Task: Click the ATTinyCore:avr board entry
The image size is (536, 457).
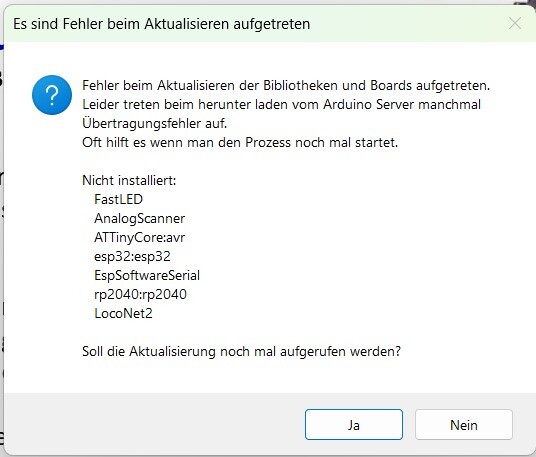Action: (139, 237)
